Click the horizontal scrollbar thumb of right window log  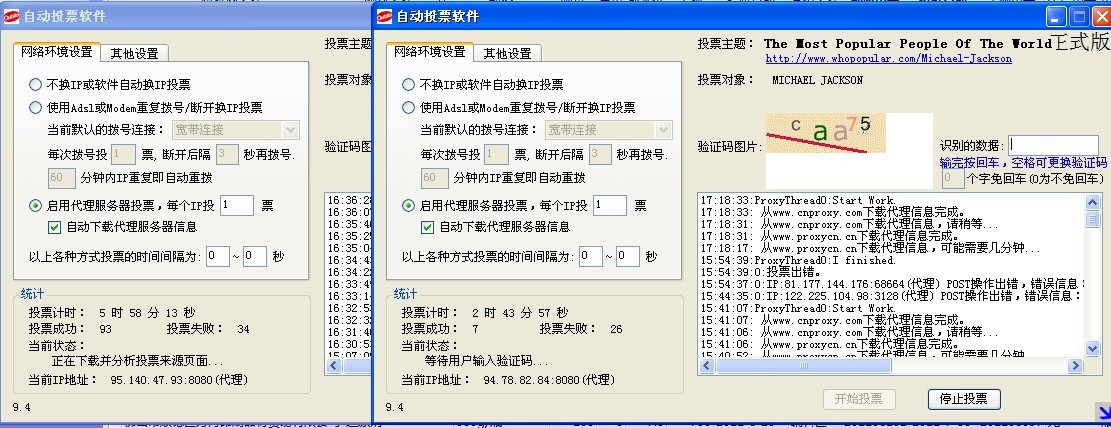803,366
